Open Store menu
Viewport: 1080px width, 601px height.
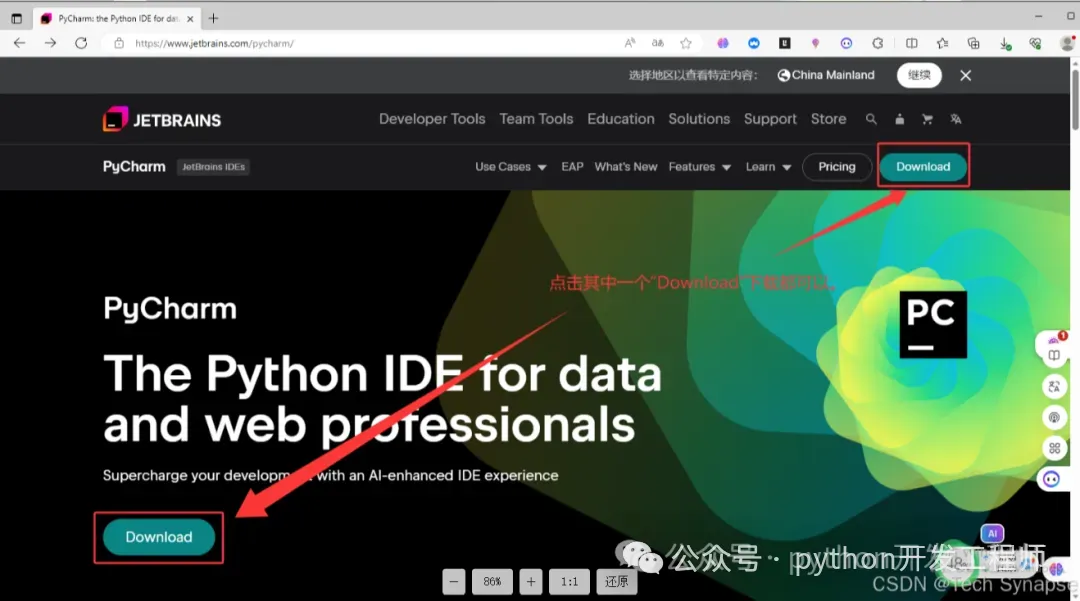pos(828,119)
